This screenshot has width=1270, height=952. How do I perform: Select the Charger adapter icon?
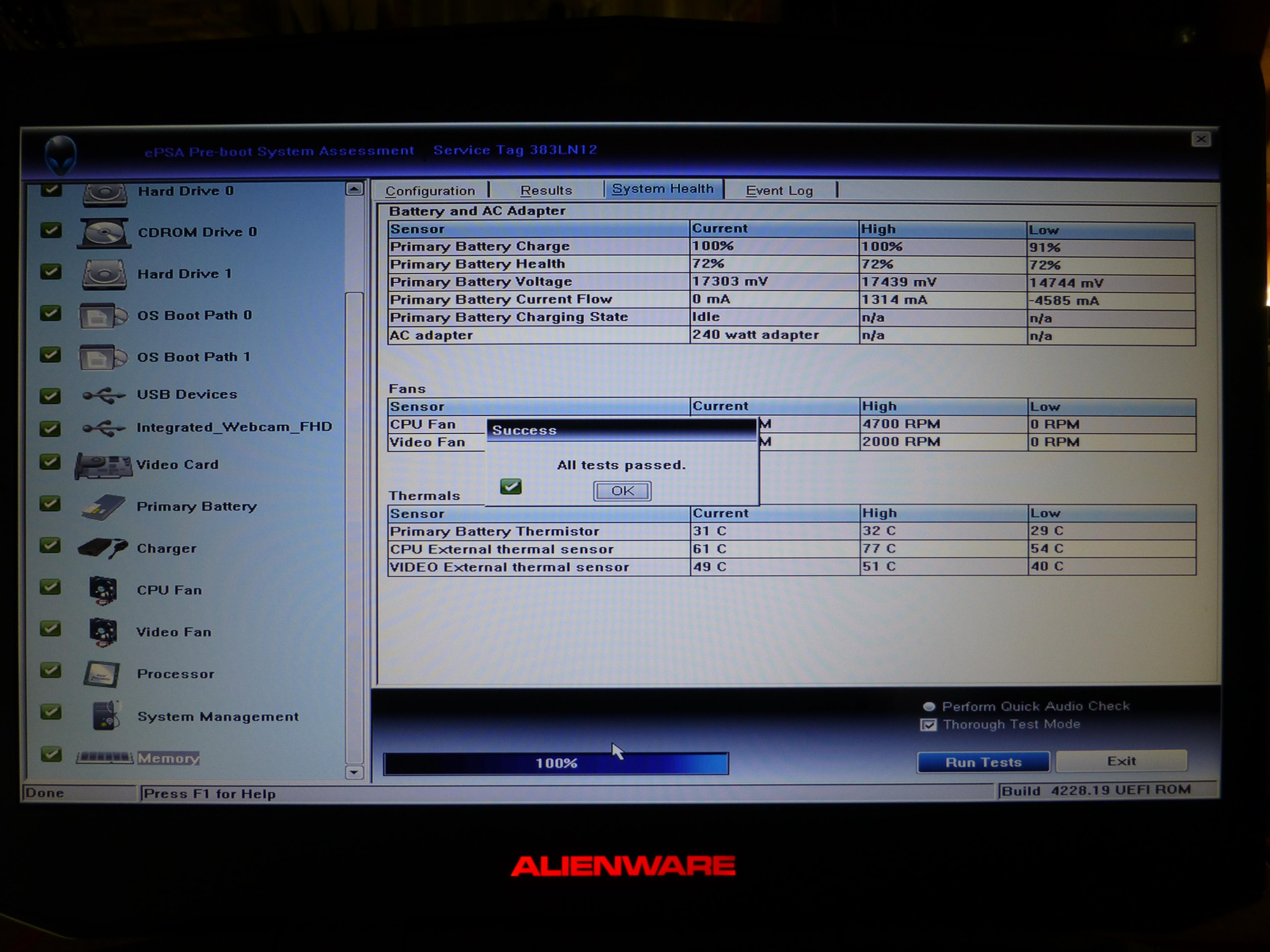[x=102, y=548]
